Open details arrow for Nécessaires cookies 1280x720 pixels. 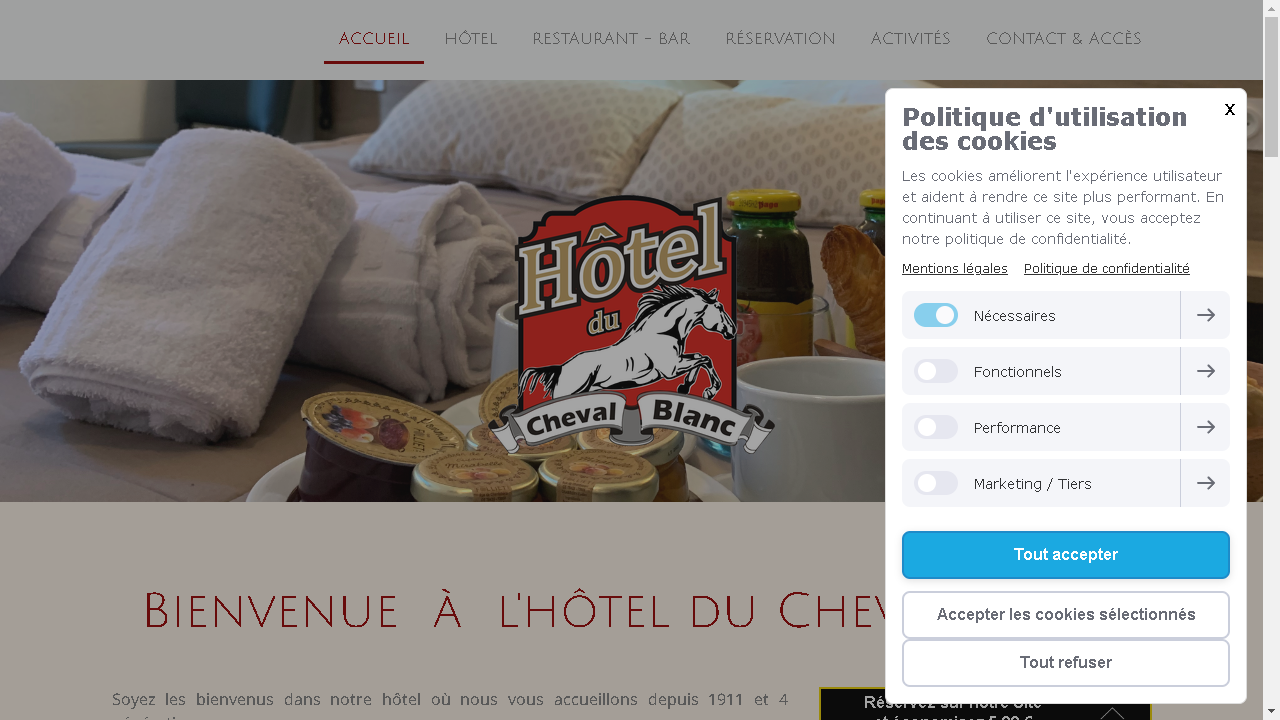click(x=1205, y=315)
